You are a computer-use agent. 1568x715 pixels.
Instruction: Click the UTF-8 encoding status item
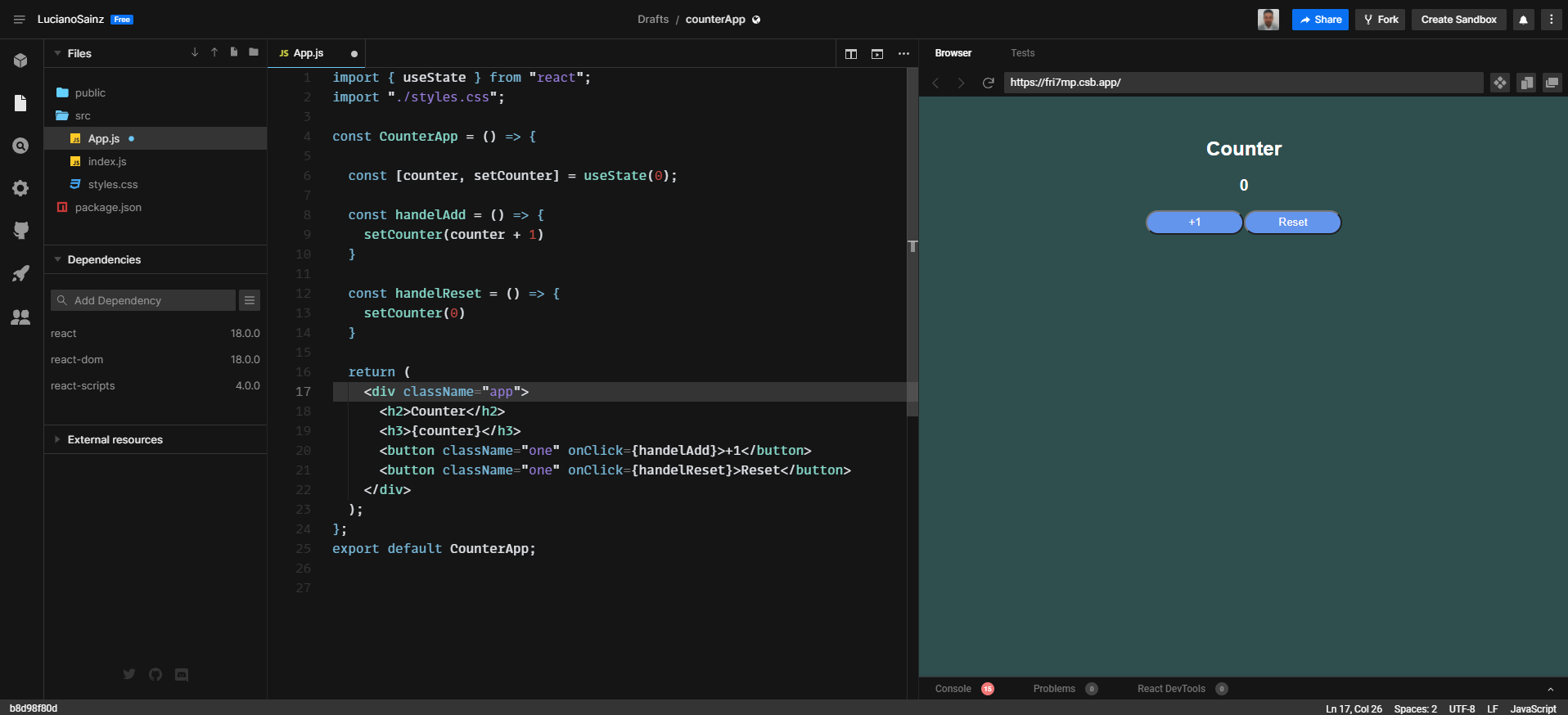coord(1462,708)
